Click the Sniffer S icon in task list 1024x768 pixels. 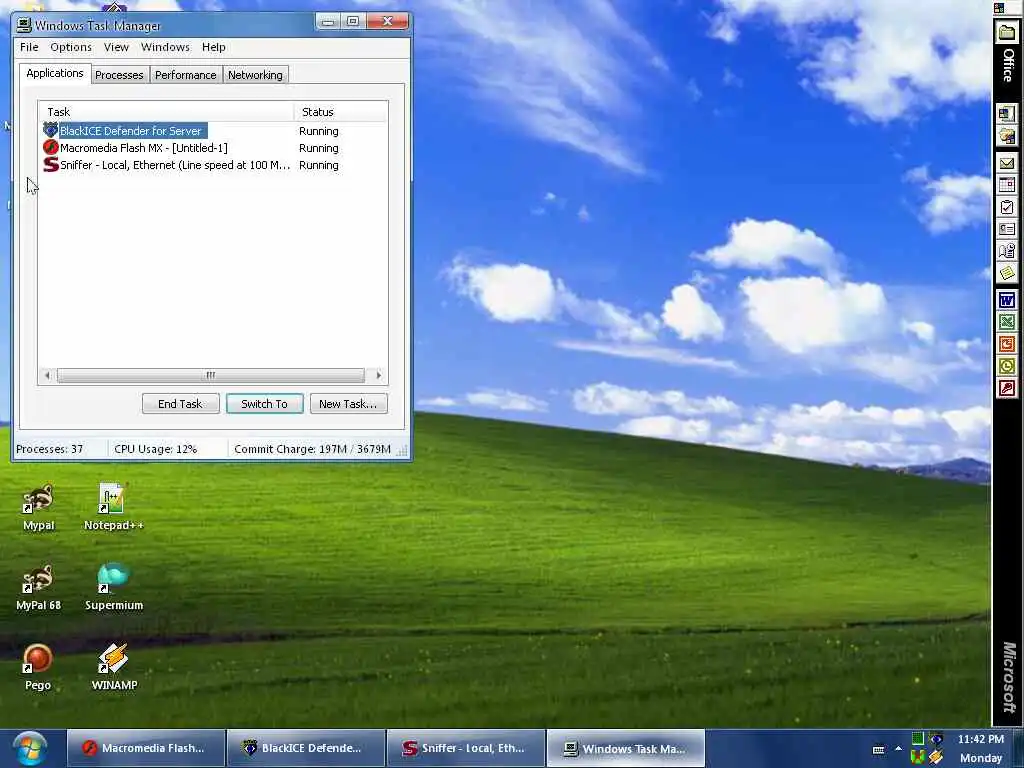pos(50,165)
